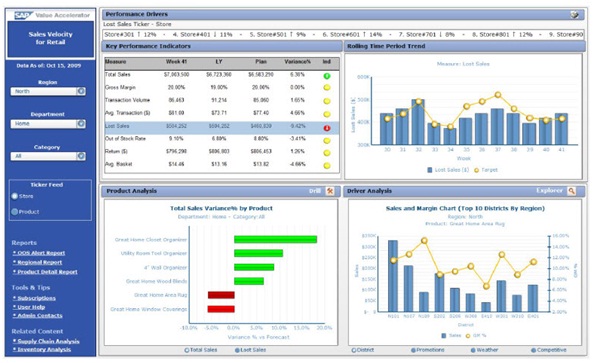
Task: Open the Subscriptions link
Action: pos(34,298)
